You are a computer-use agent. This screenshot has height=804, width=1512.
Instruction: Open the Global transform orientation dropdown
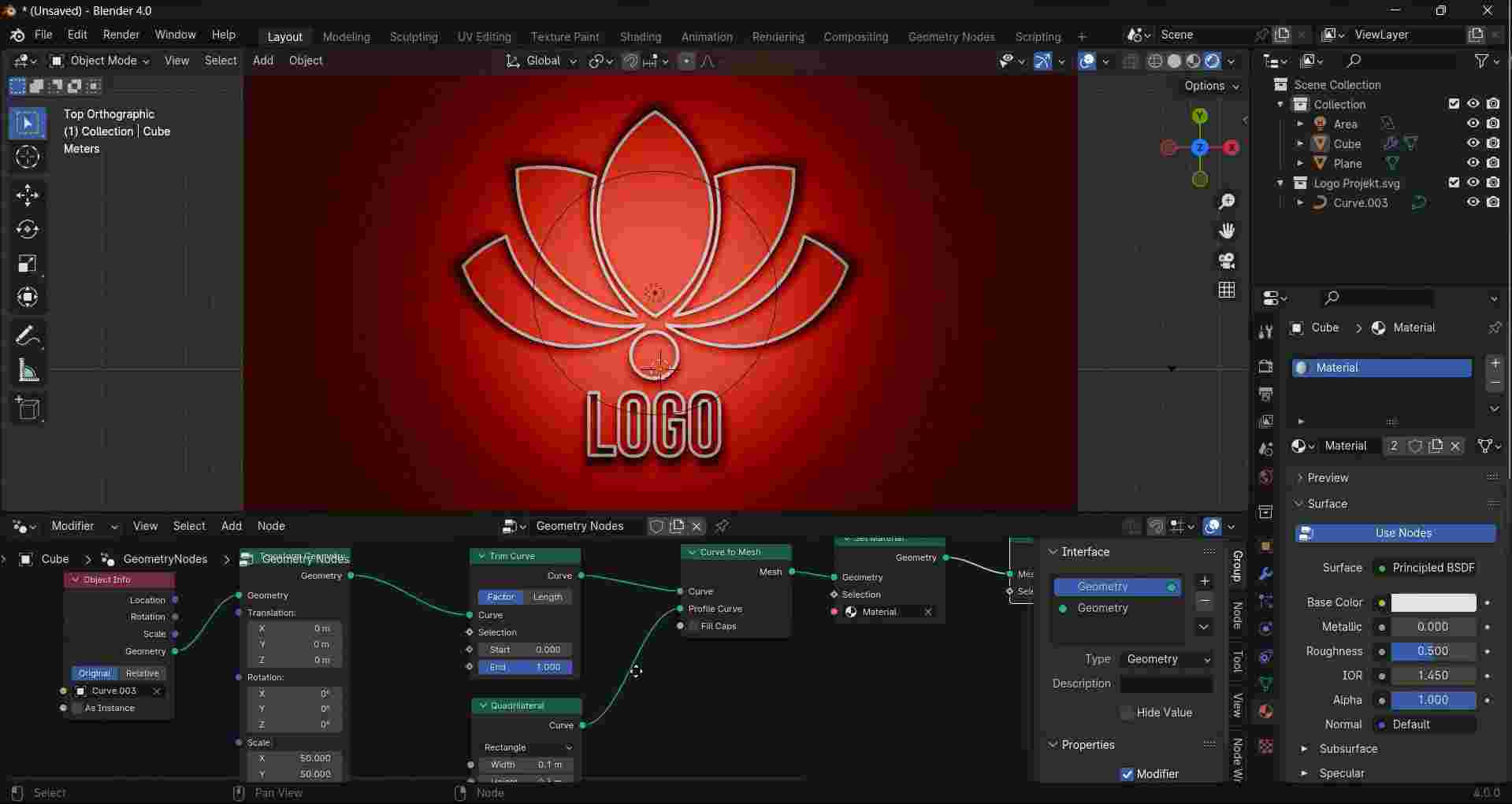541,61
